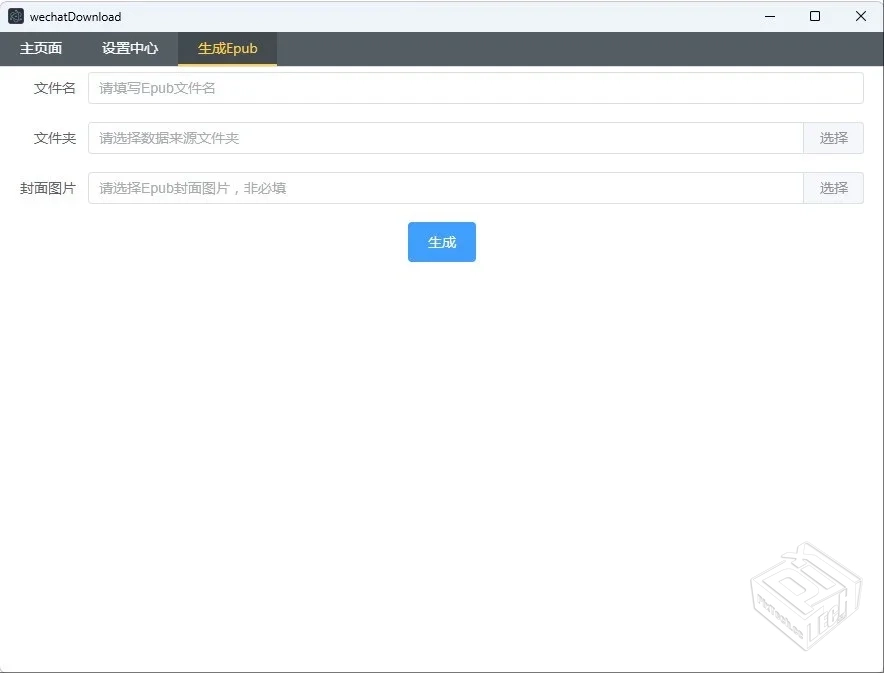The image size is (884, 673).
Task: Return to main page via 主页面
Action: (x=40, y=48)
